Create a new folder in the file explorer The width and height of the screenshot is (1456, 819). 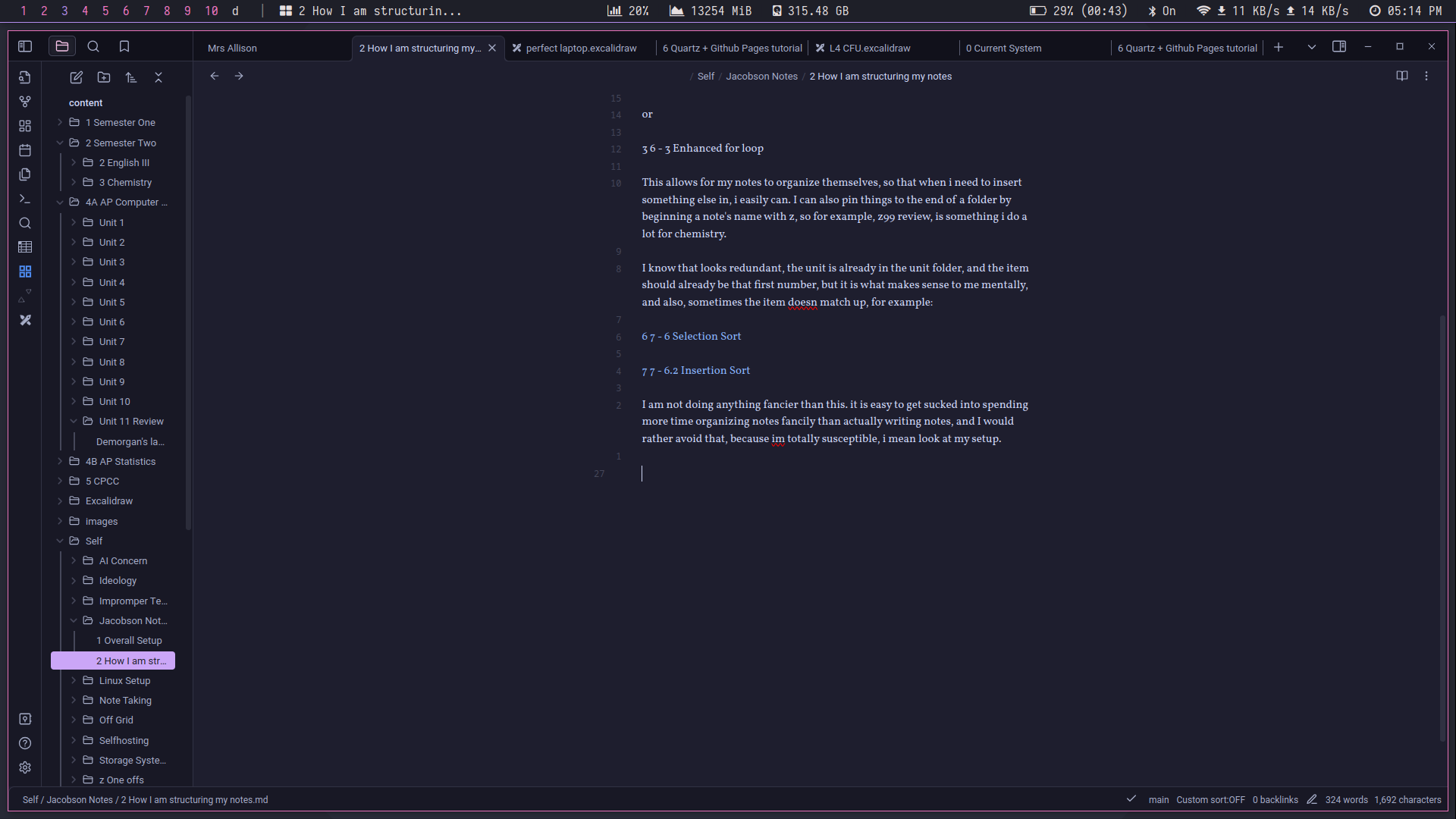[x=104, y=77]
